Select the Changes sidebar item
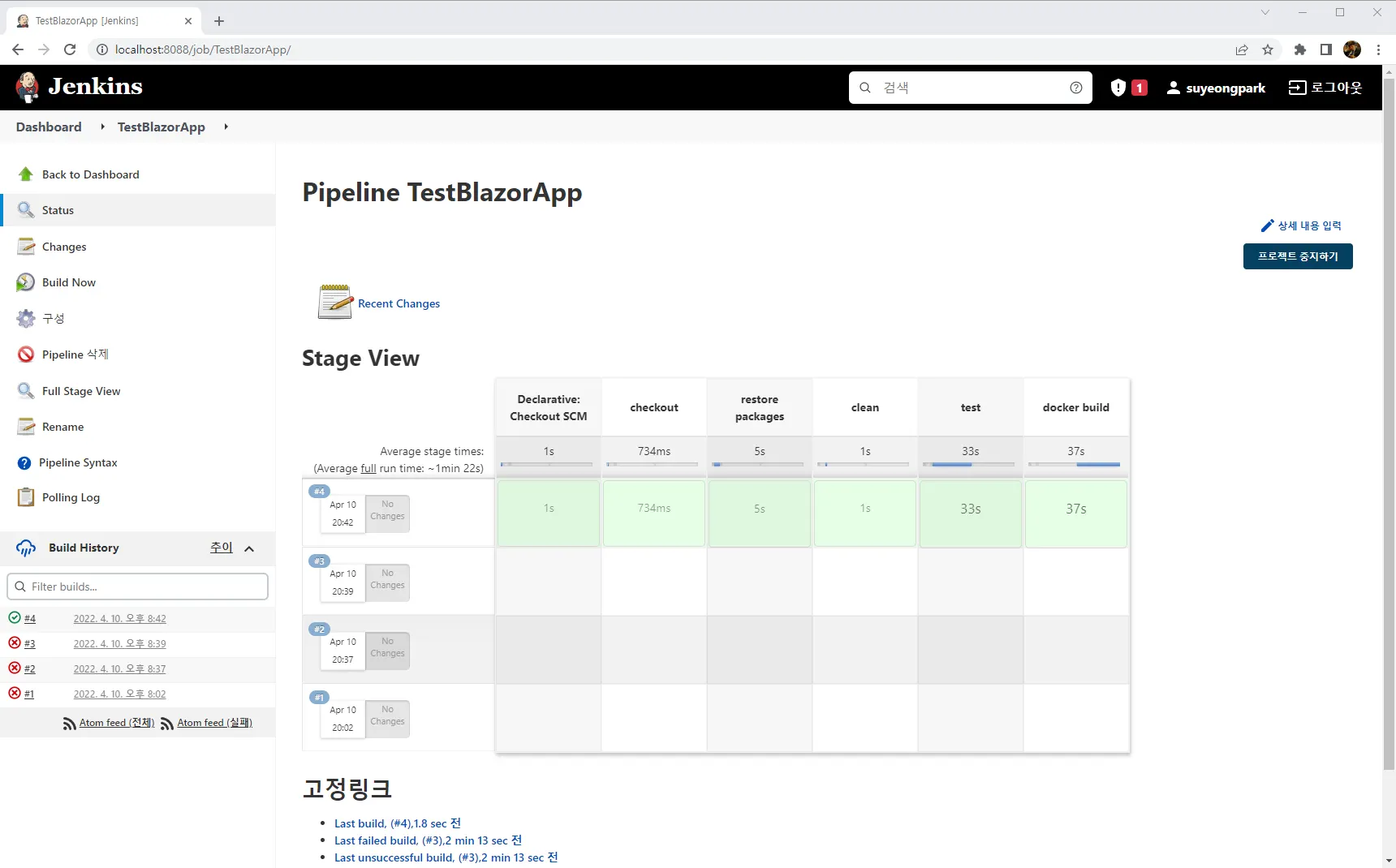Screen dimensions: 1396x868 click(x=64, y=247)
